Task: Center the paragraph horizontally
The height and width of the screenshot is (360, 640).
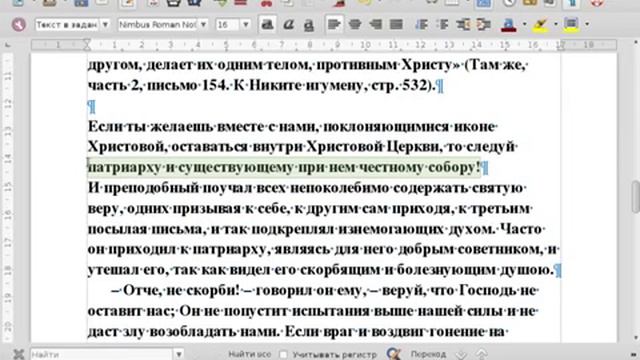Action: pyautogui.click(x=355, y=24)
